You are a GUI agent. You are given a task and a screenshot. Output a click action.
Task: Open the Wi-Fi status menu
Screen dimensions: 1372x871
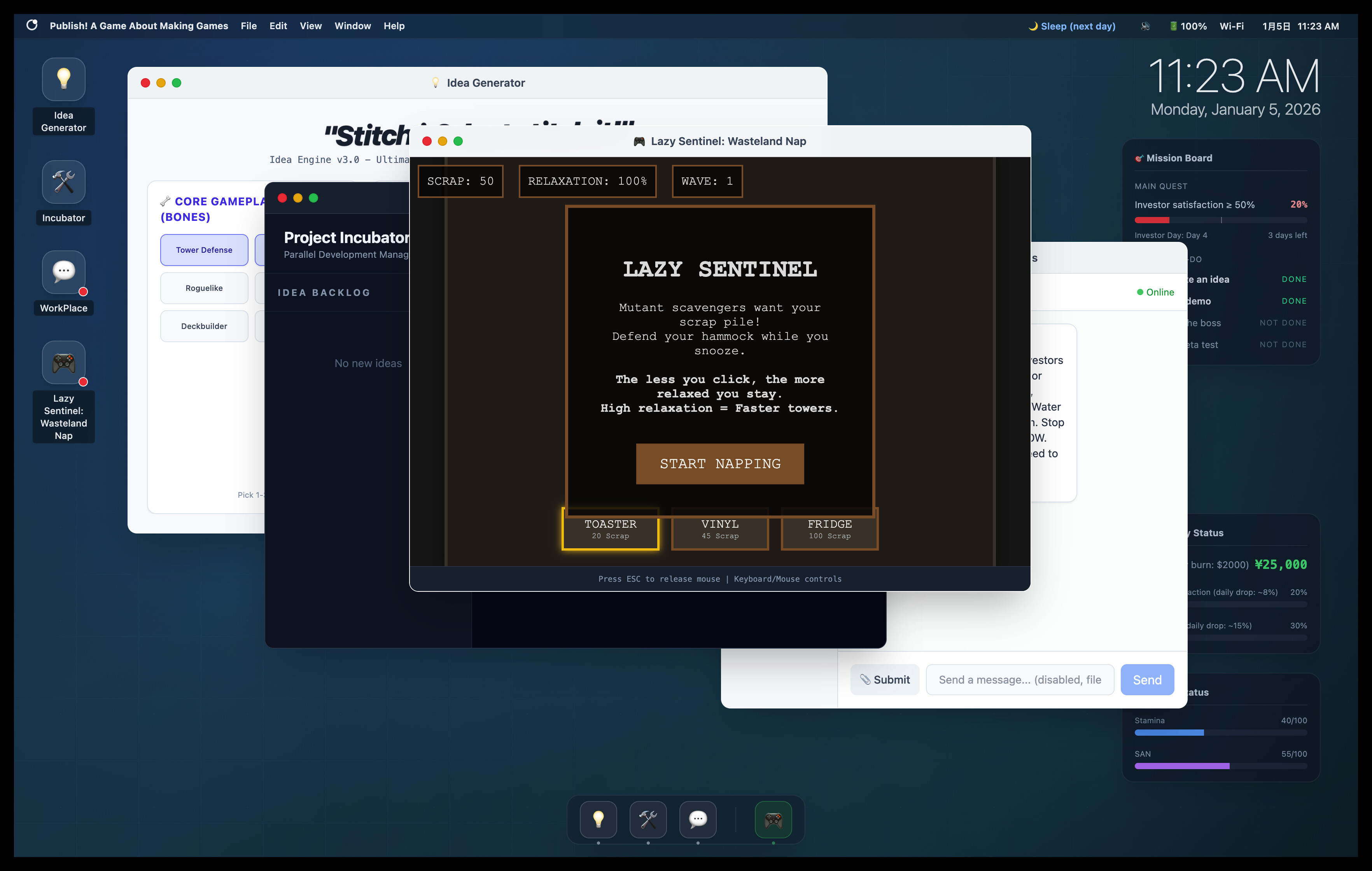1231,26
